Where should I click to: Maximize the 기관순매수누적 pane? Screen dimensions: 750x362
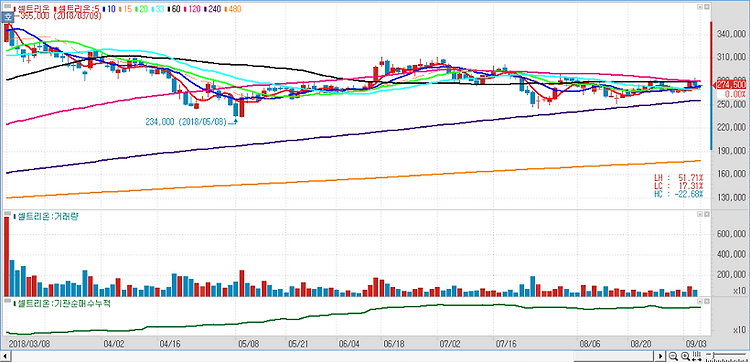click(x=706, y=302)
